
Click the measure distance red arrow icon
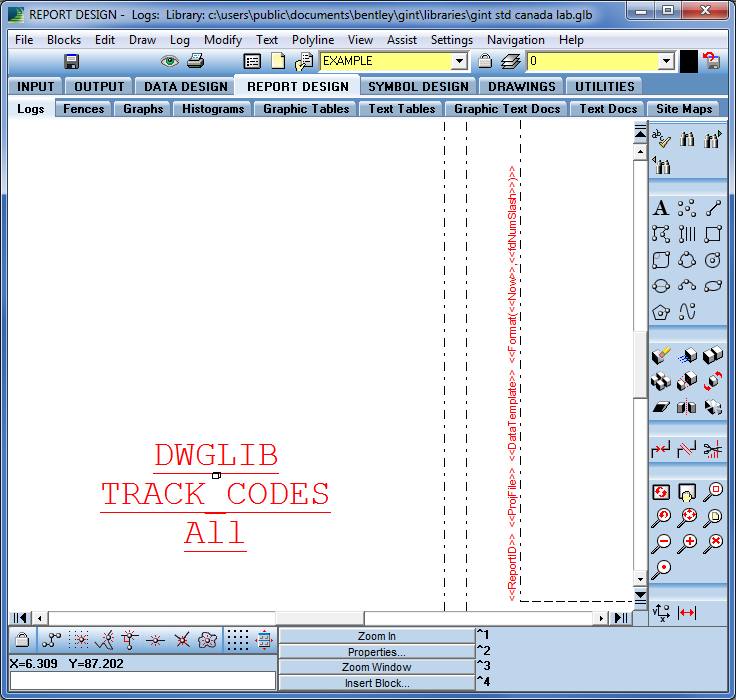[x=687, y=613]
